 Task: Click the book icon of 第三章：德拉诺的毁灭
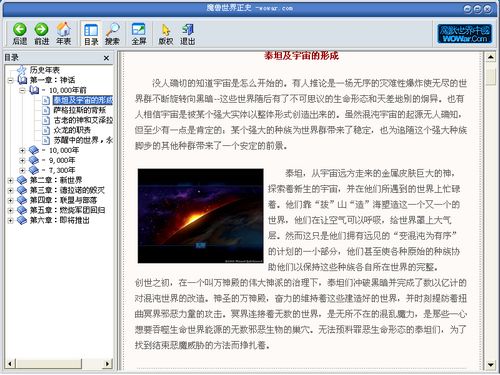pyautogui.click(x=22, y=190)
